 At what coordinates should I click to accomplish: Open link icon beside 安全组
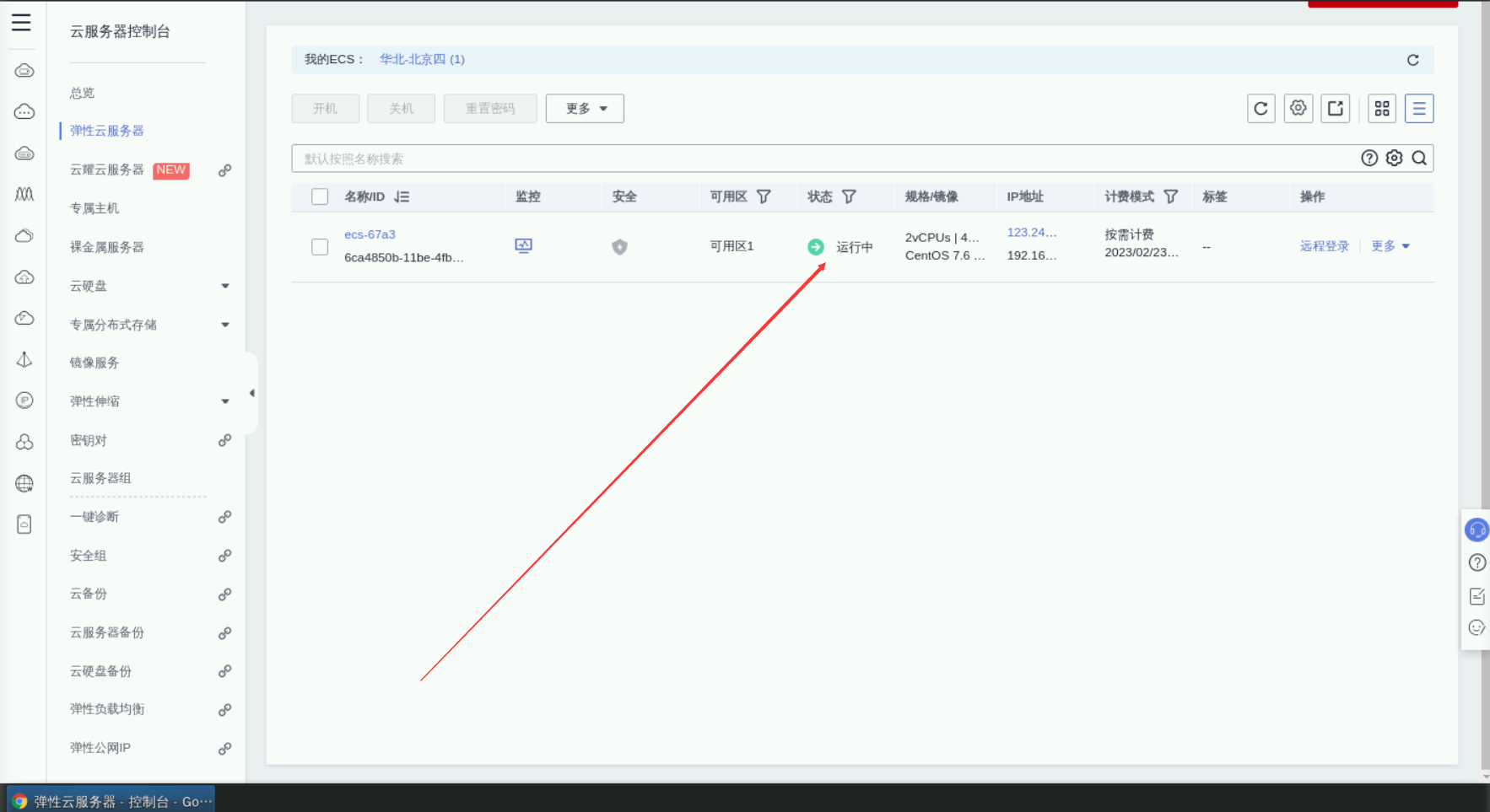tap(225, 556)
